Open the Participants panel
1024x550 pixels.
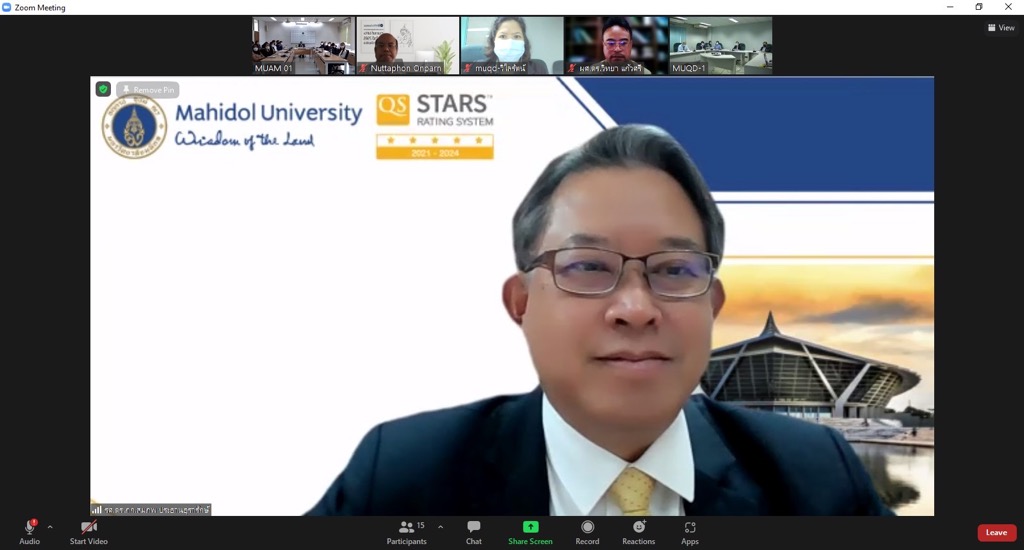406,531
